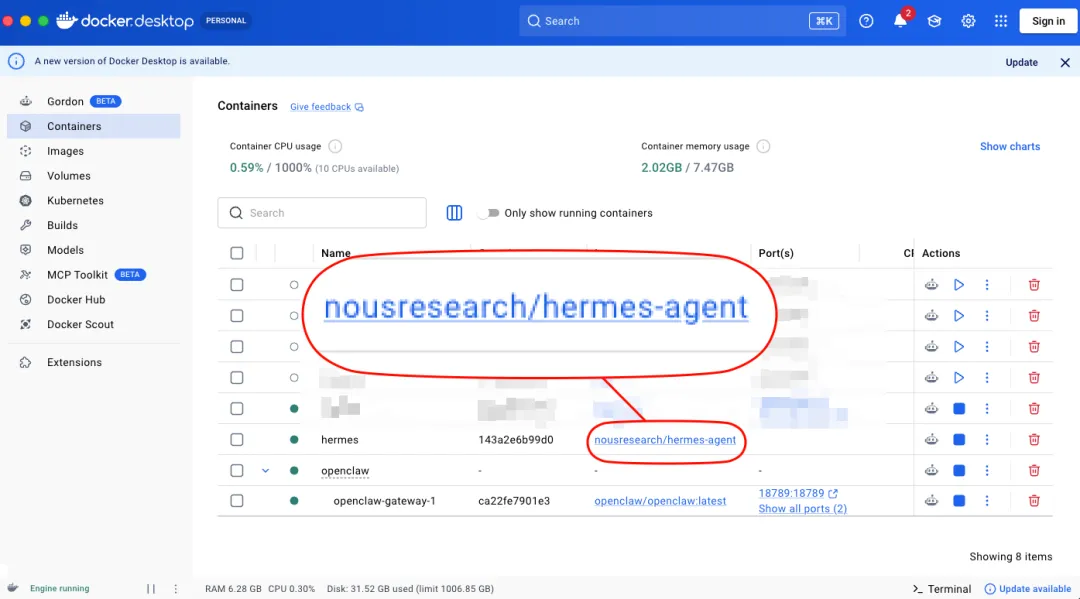The width and height of the screenshot is (1080, 599).
Task: Delete the openclaw container group
Action: [1034, 470]
